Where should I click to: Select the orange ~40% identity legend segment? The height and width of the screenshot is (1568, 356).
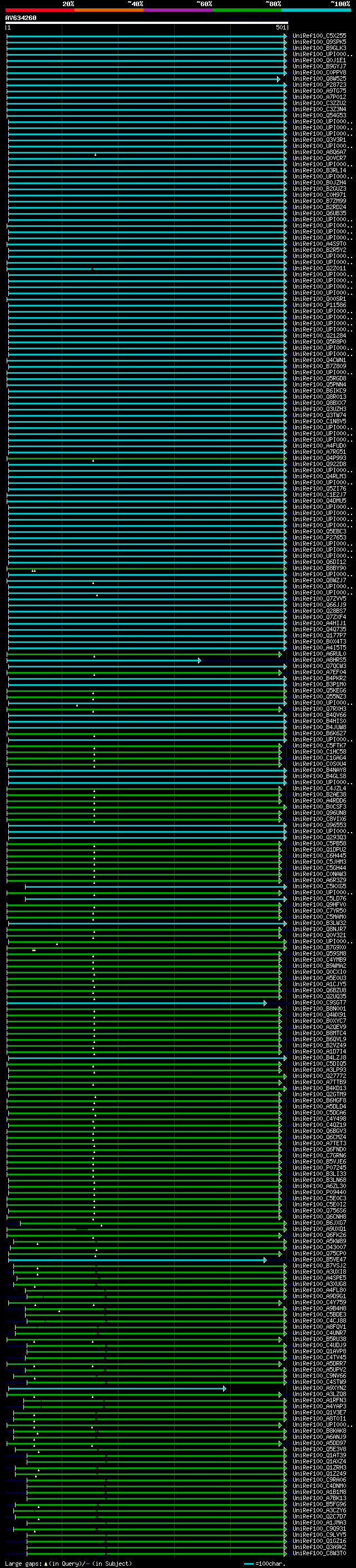coord(109,10)
